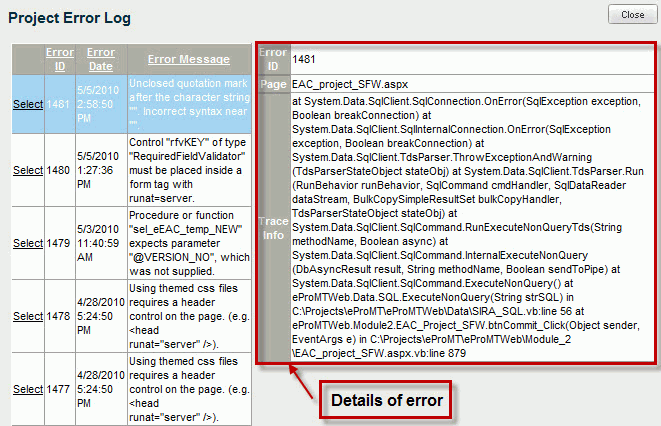Click the 5/3/2010 11:40:59 AM date cell
The height and width of the screenshot is (426, 661).
(100, 243)
